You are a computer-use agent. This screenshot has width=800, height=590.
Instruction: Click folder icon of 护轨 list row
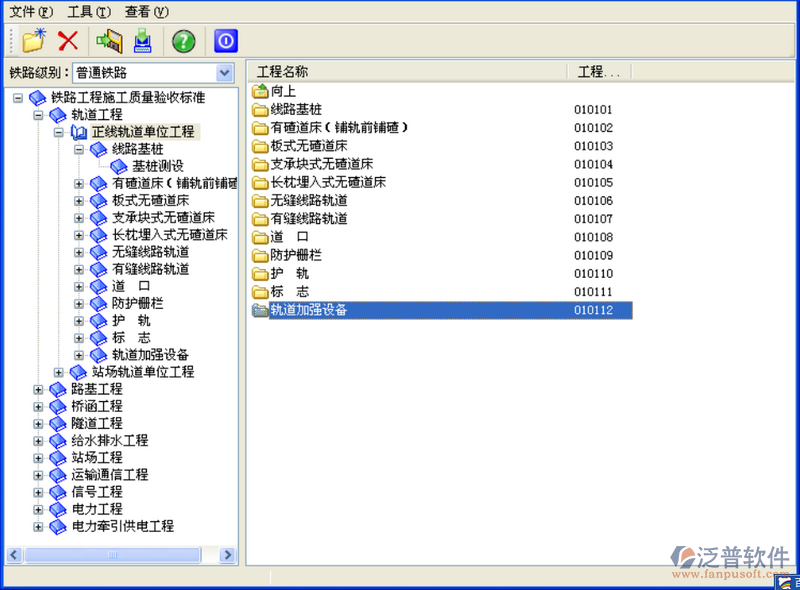click(260, 274)
